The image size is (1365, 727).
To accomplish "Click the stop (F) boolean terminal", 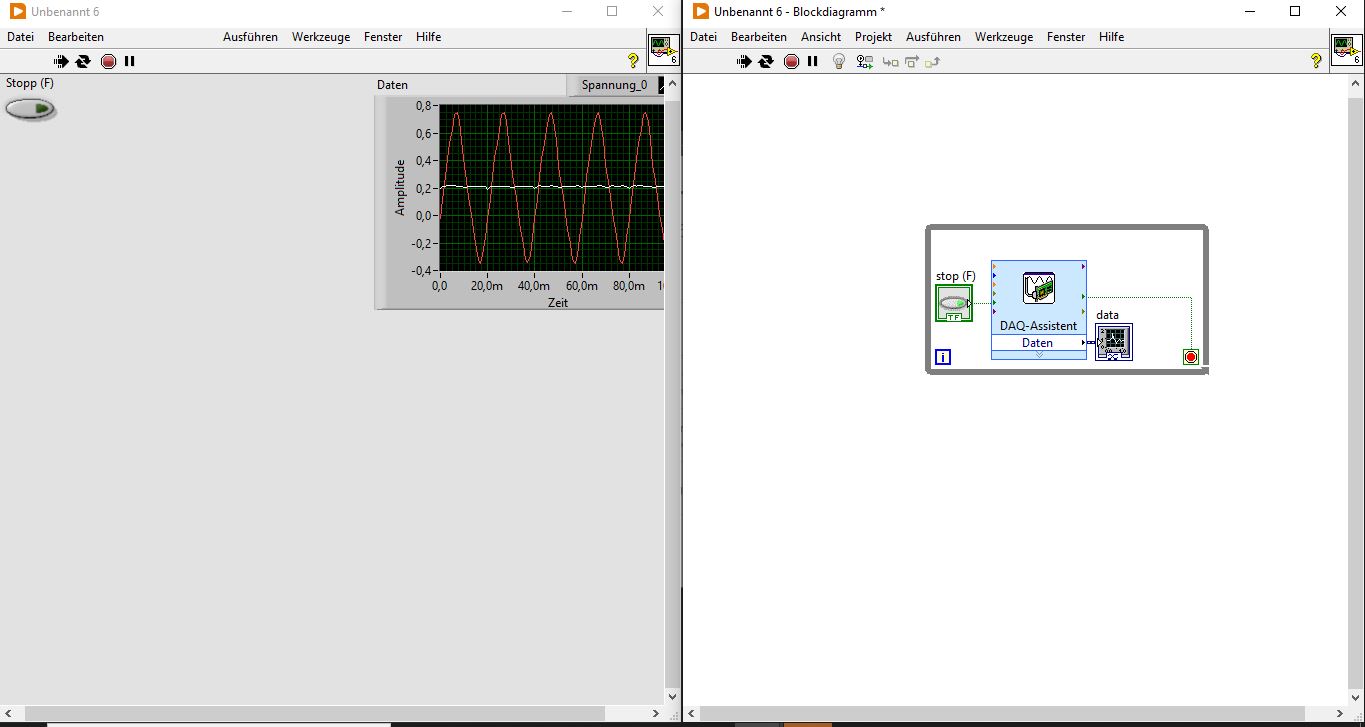I will click(x=953, y=303).
